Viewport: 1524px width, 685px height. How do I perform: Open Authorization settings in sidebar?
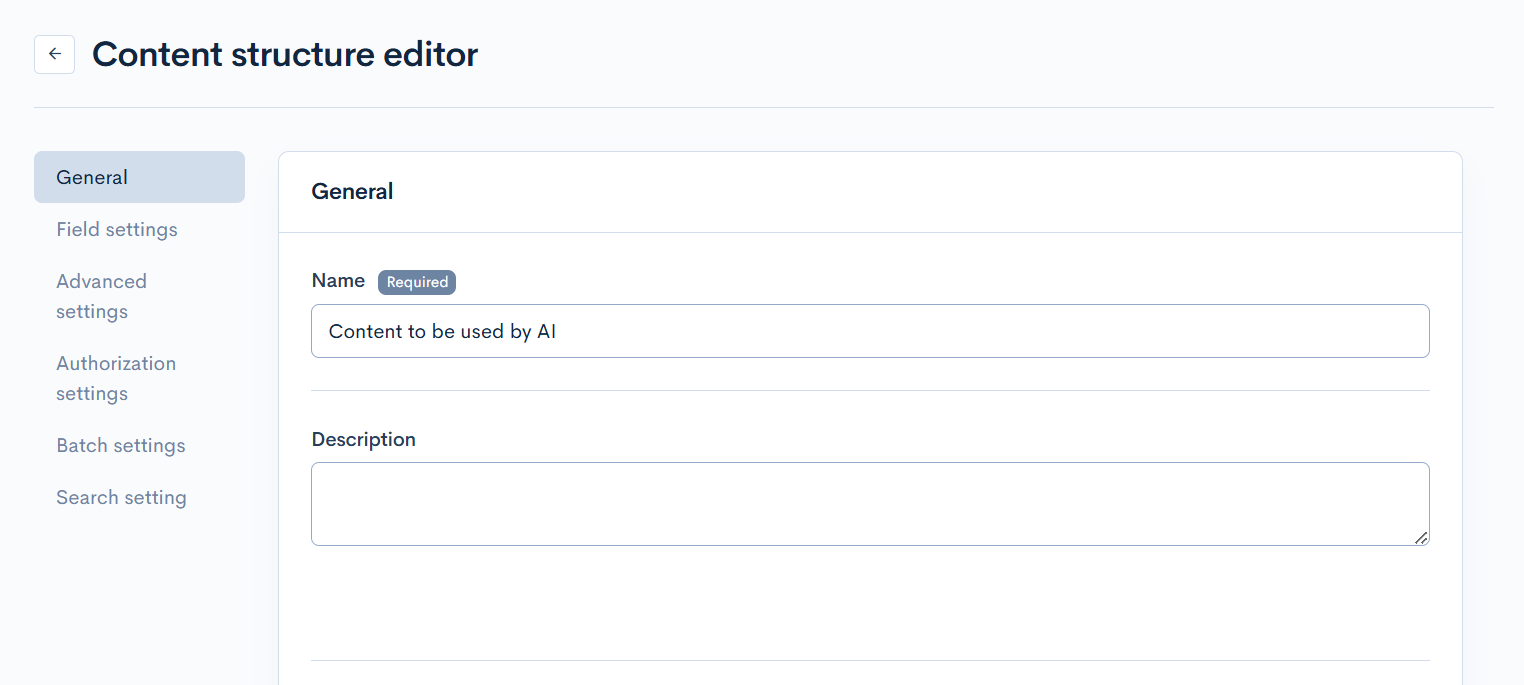tap(116, 378)
